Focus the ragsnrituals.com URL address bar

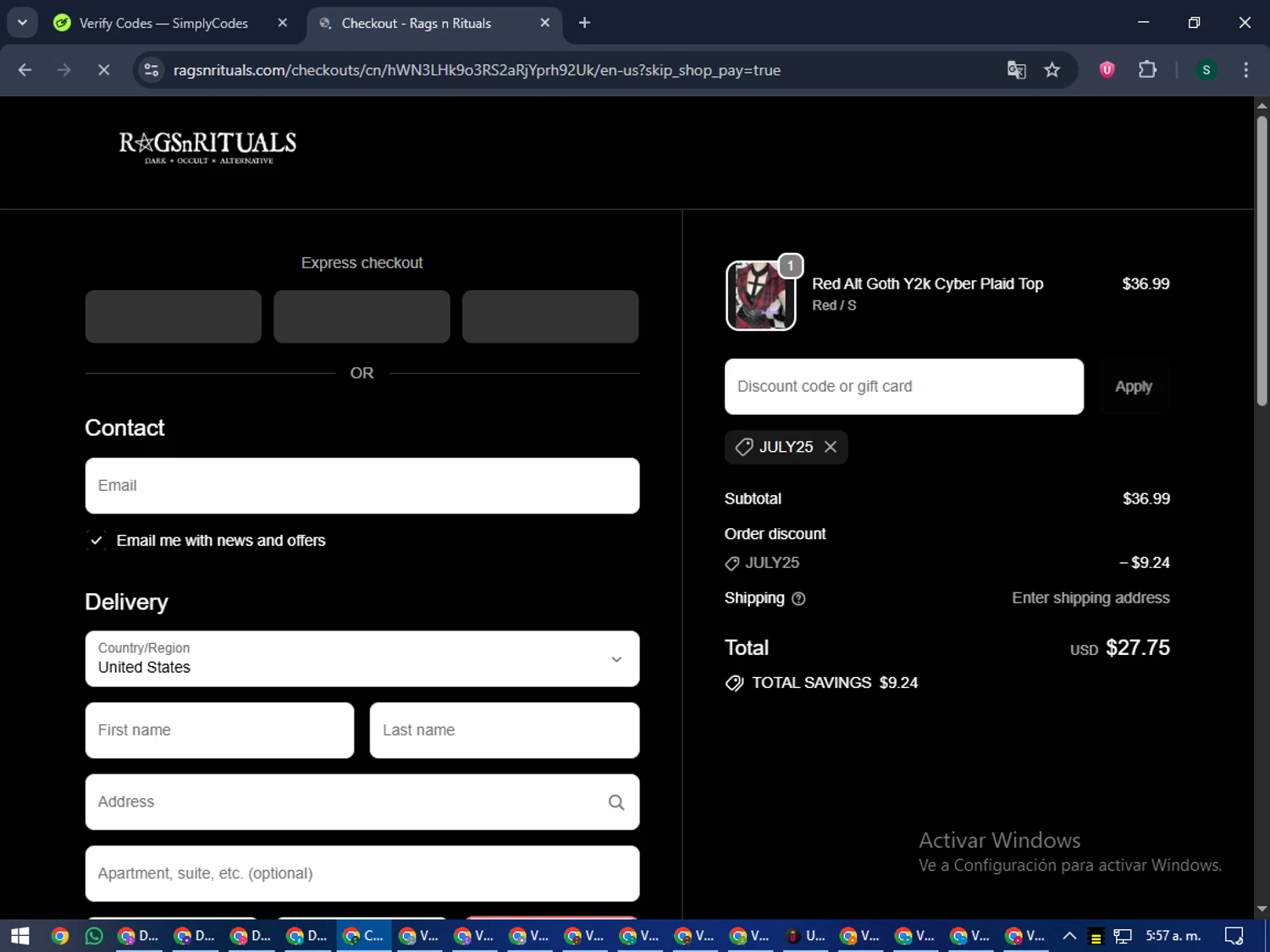click(477, 70)
